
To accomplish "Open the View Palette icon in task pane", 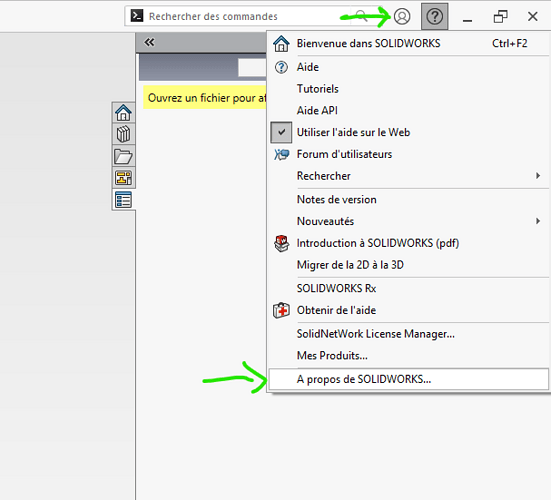I will coord(123,178).
